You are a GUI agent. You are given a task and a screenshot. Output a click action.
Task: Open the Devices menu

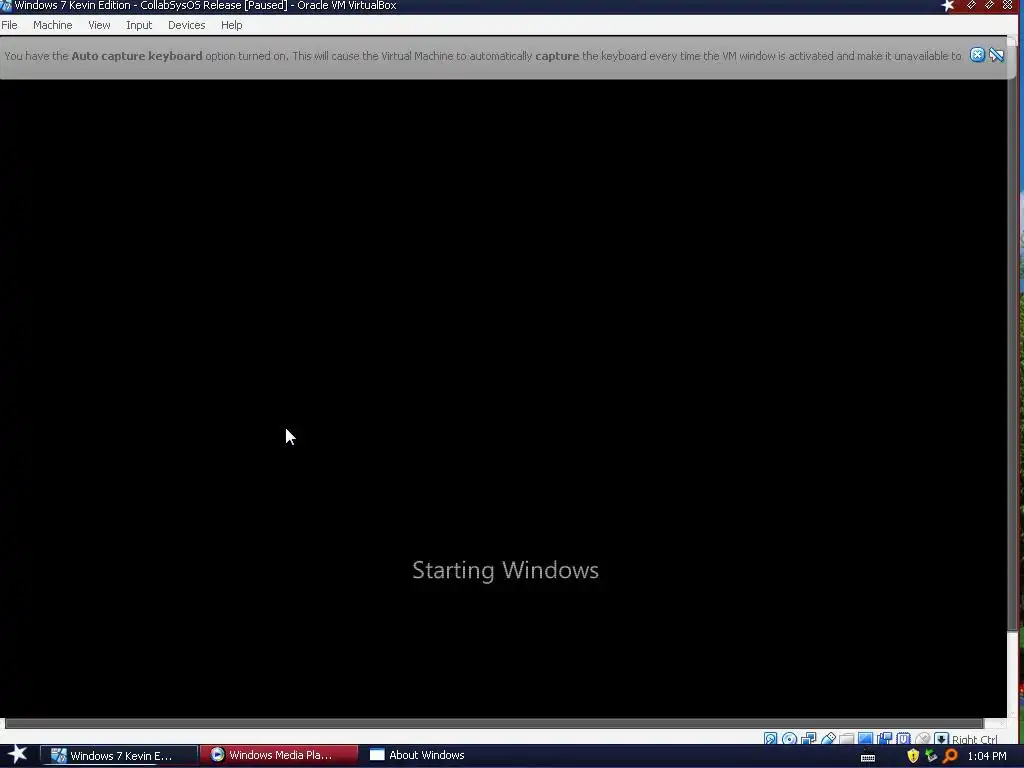(186, 25)
